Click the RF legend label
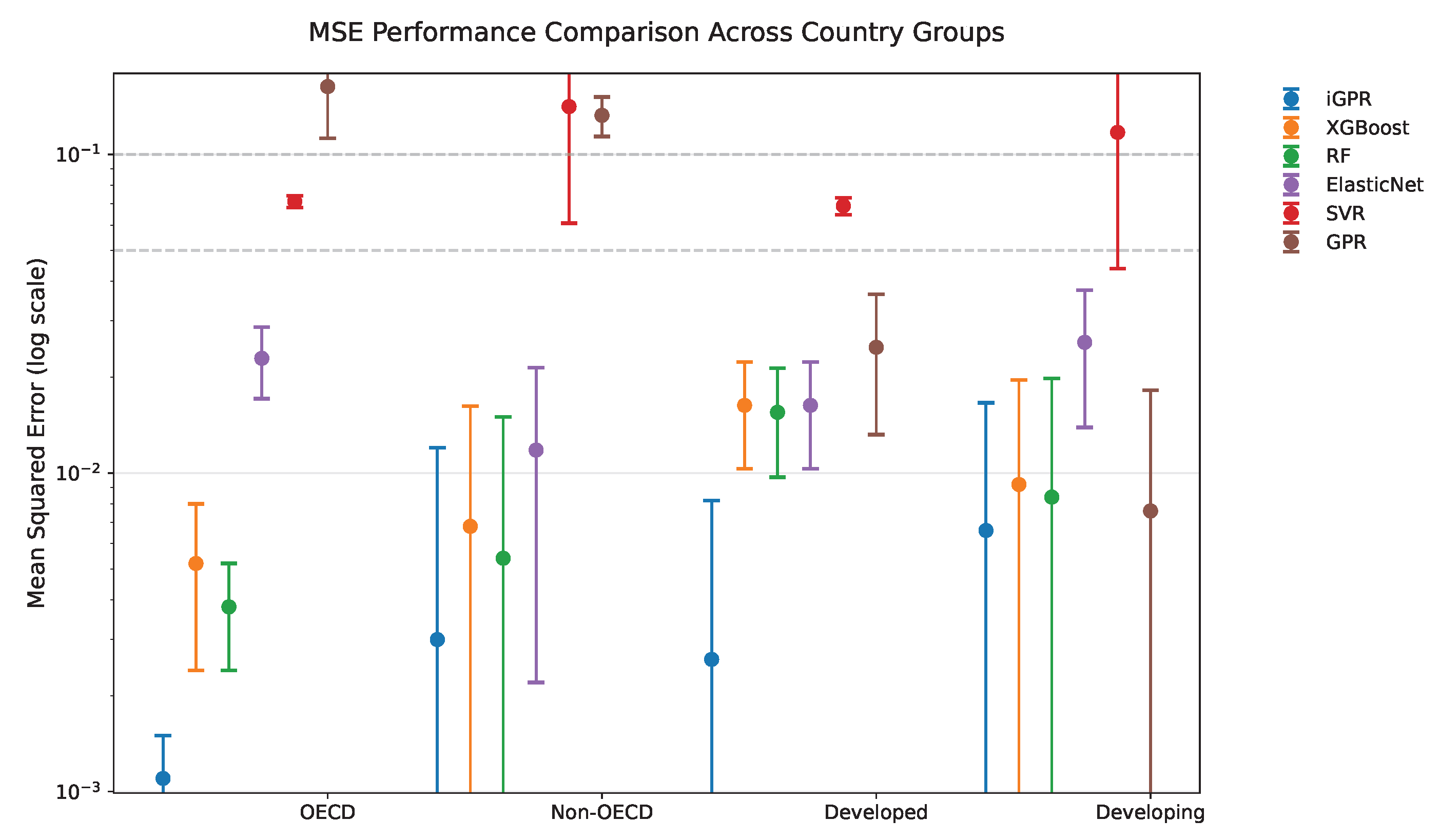 [1339, 156]
